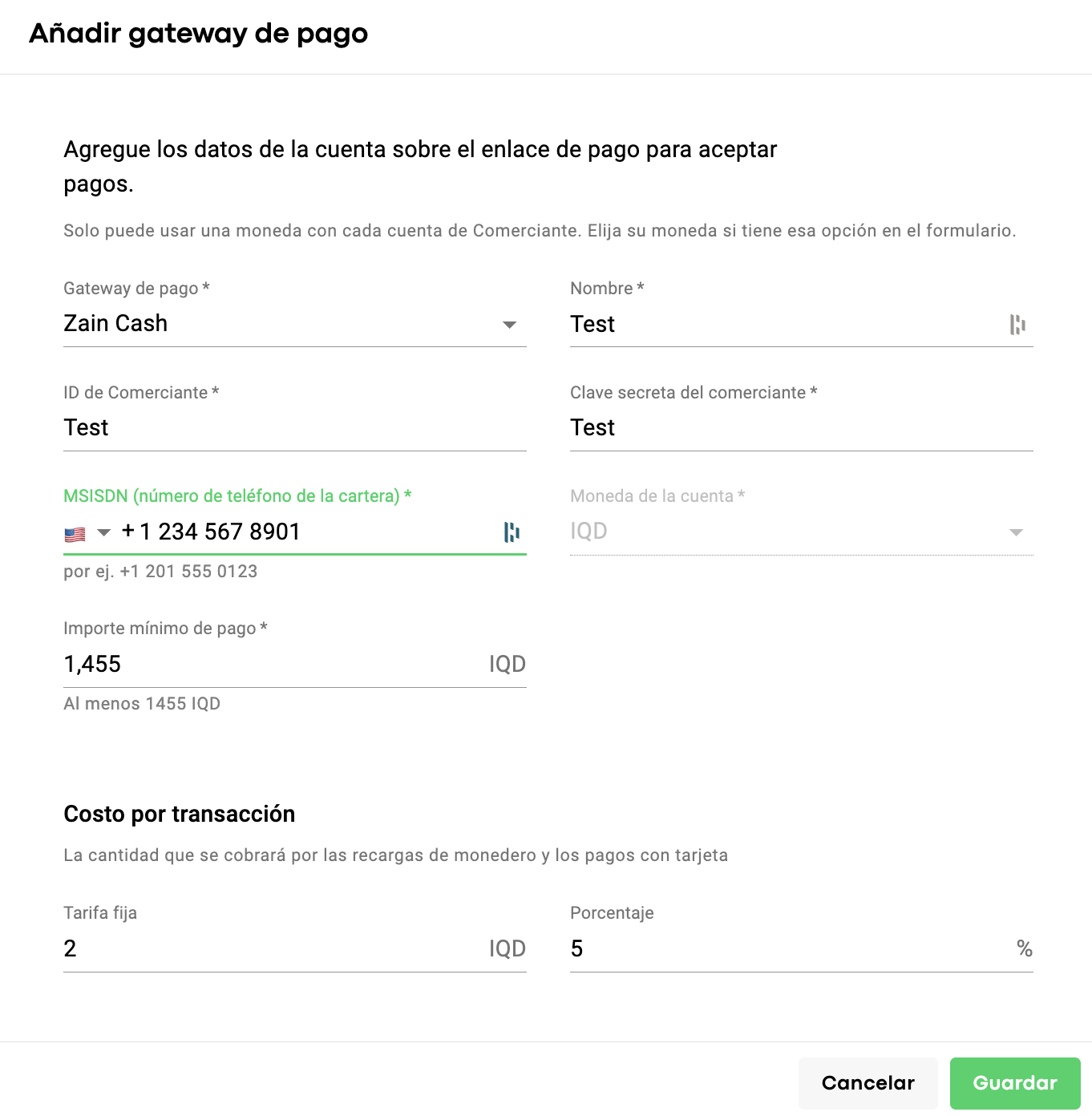The height and width of the screenshot is (1116, 1092).
Task: Click the Tarifa fija amount field
Action: (273, 949)
